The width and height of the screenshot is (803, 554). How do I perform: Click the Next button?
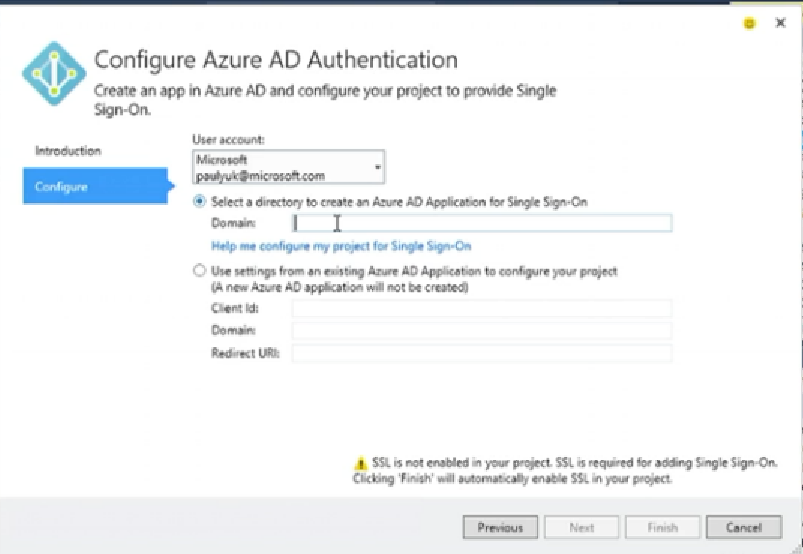[x=581, y=527]
